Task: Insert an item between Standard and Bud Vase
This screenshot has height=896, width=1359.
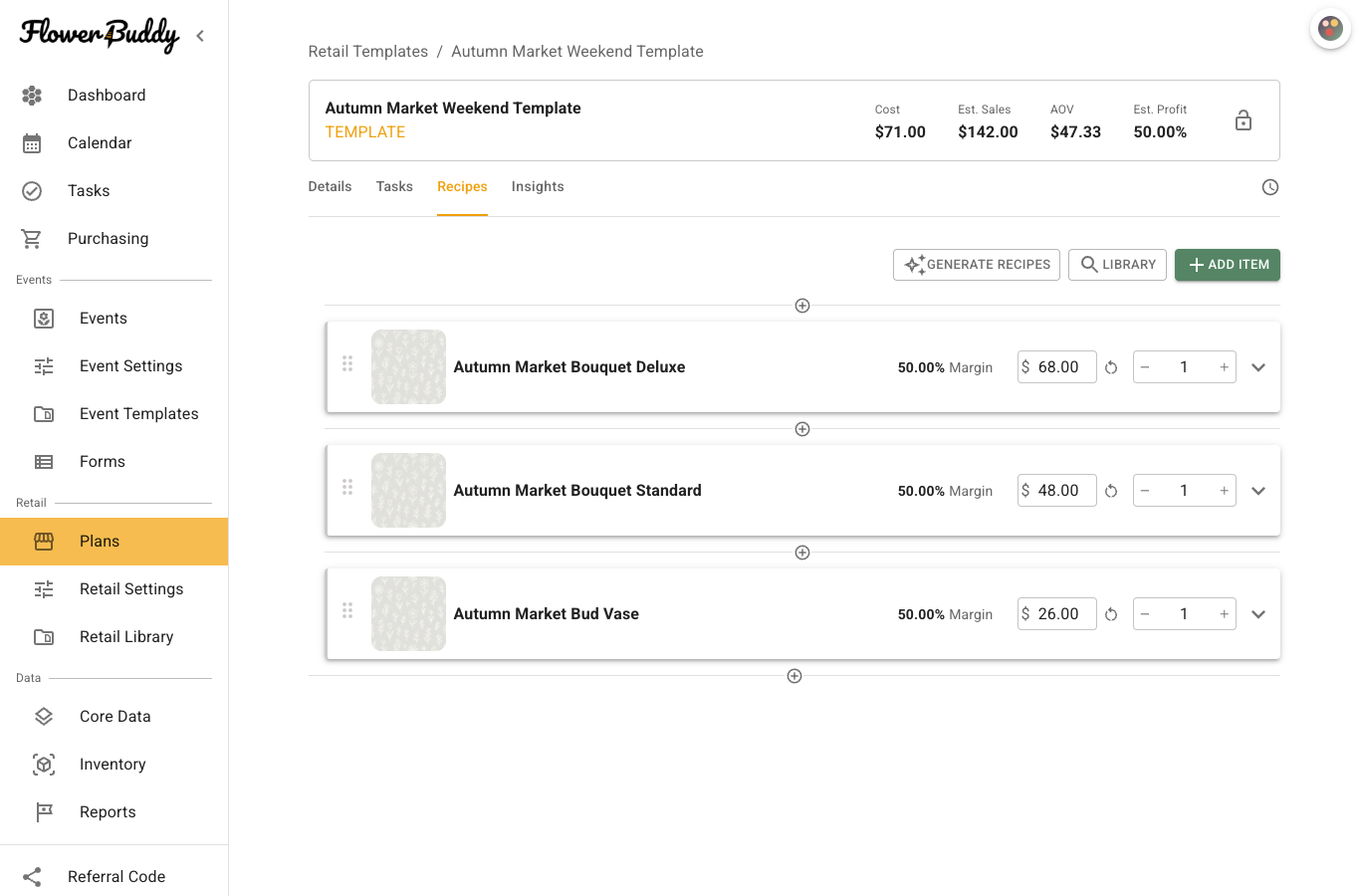Action: click(802, 553)
